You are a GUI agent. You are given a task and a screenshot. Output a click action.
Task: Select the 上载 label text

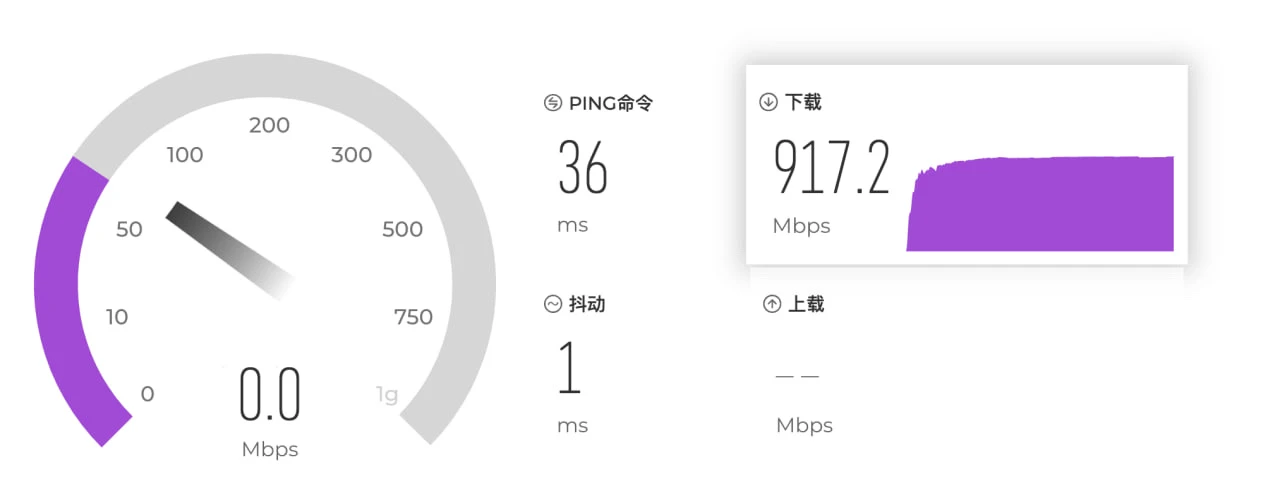pos(806,305)
